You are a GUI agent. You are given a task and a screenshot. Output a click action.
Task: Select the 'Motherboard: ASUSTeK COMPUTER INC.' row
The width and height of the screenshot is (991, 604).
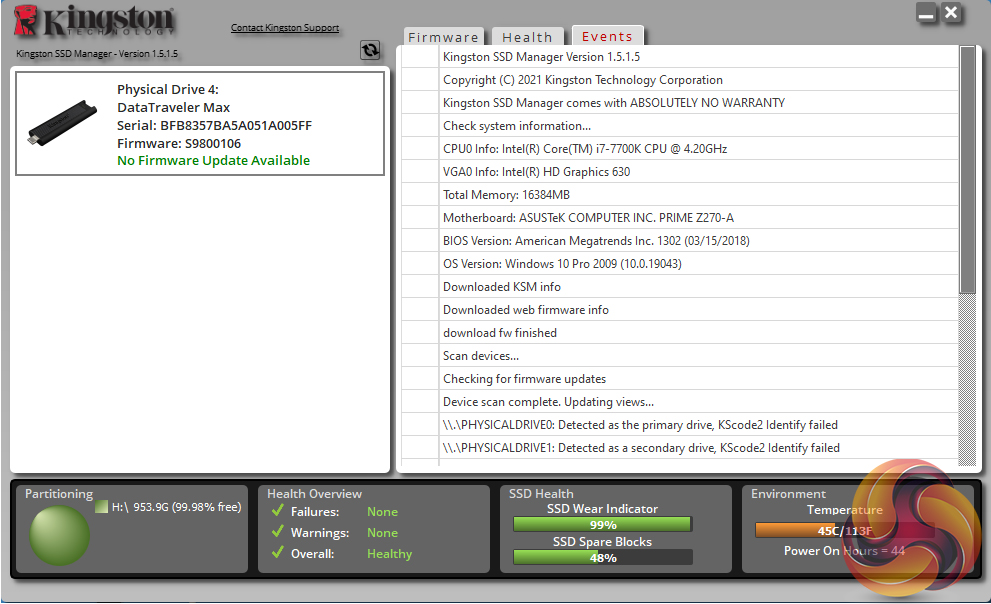point(680,217)
